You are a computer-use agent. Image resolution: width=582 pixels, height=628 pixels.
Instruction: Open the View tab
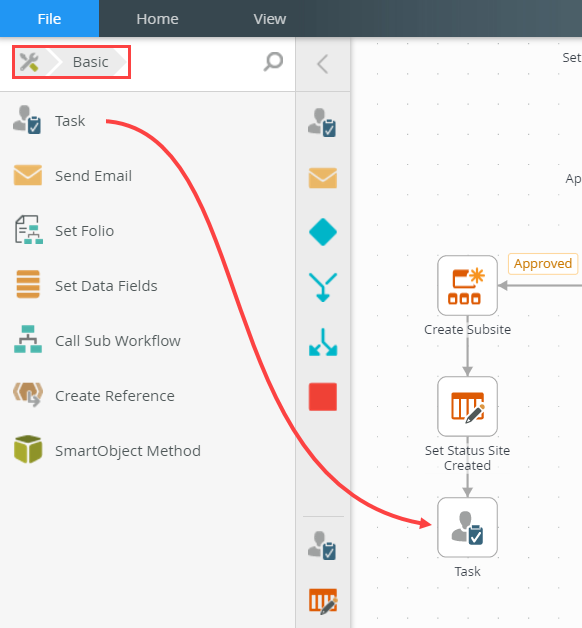(270, 19)
